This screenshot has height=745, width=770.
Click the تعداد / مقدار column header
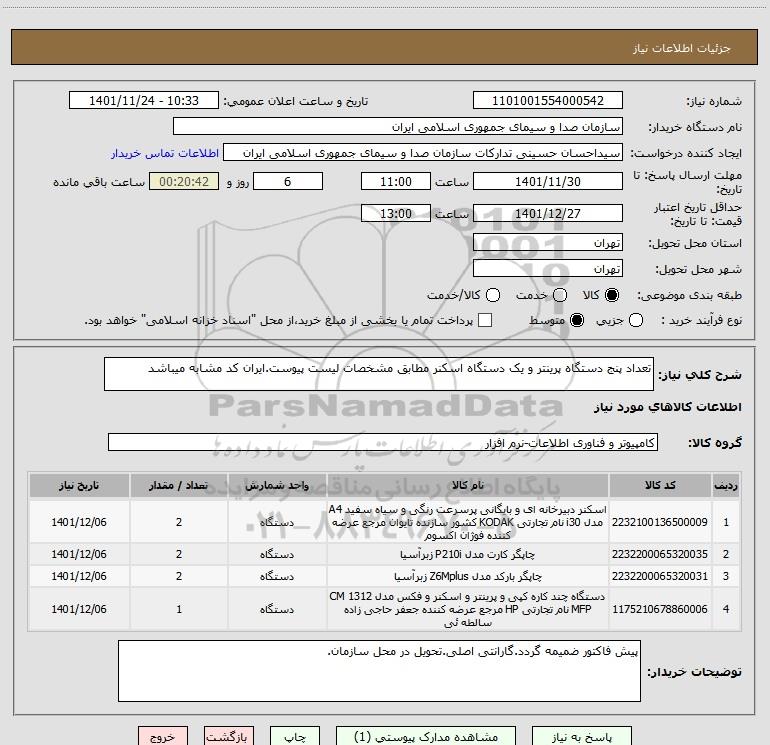(179, 485)
